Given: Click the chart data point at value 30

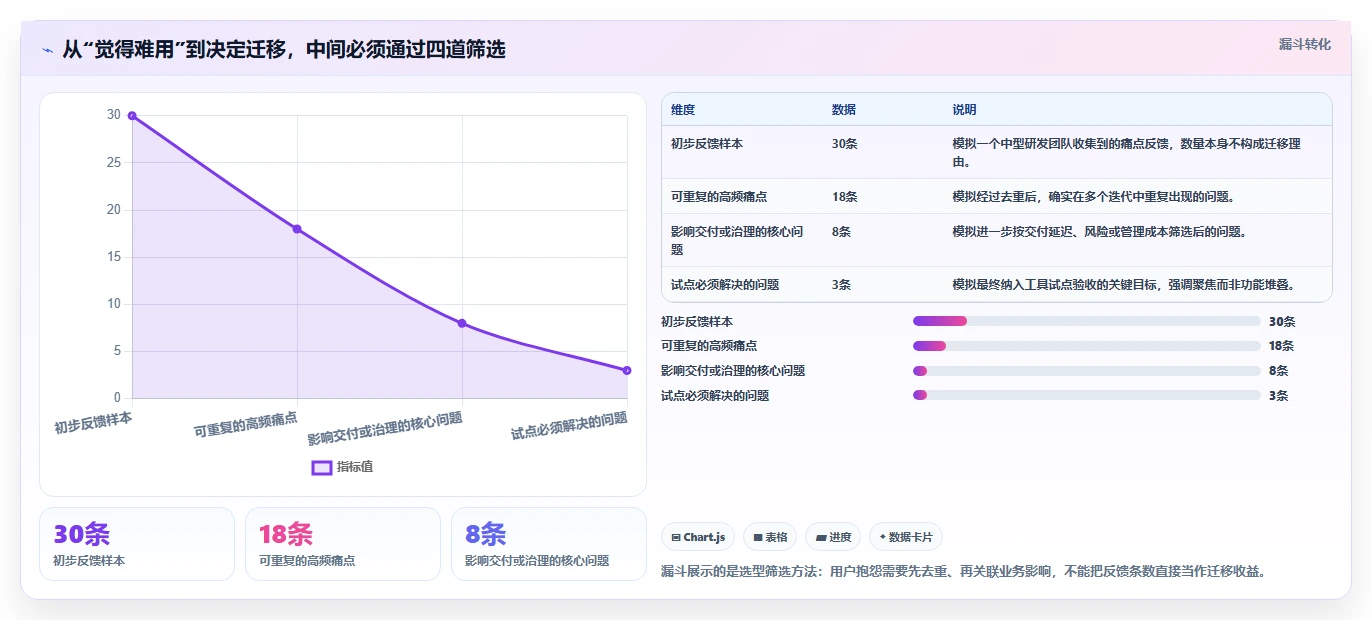Looking at the screenshot, I should [x=132, y=116].
